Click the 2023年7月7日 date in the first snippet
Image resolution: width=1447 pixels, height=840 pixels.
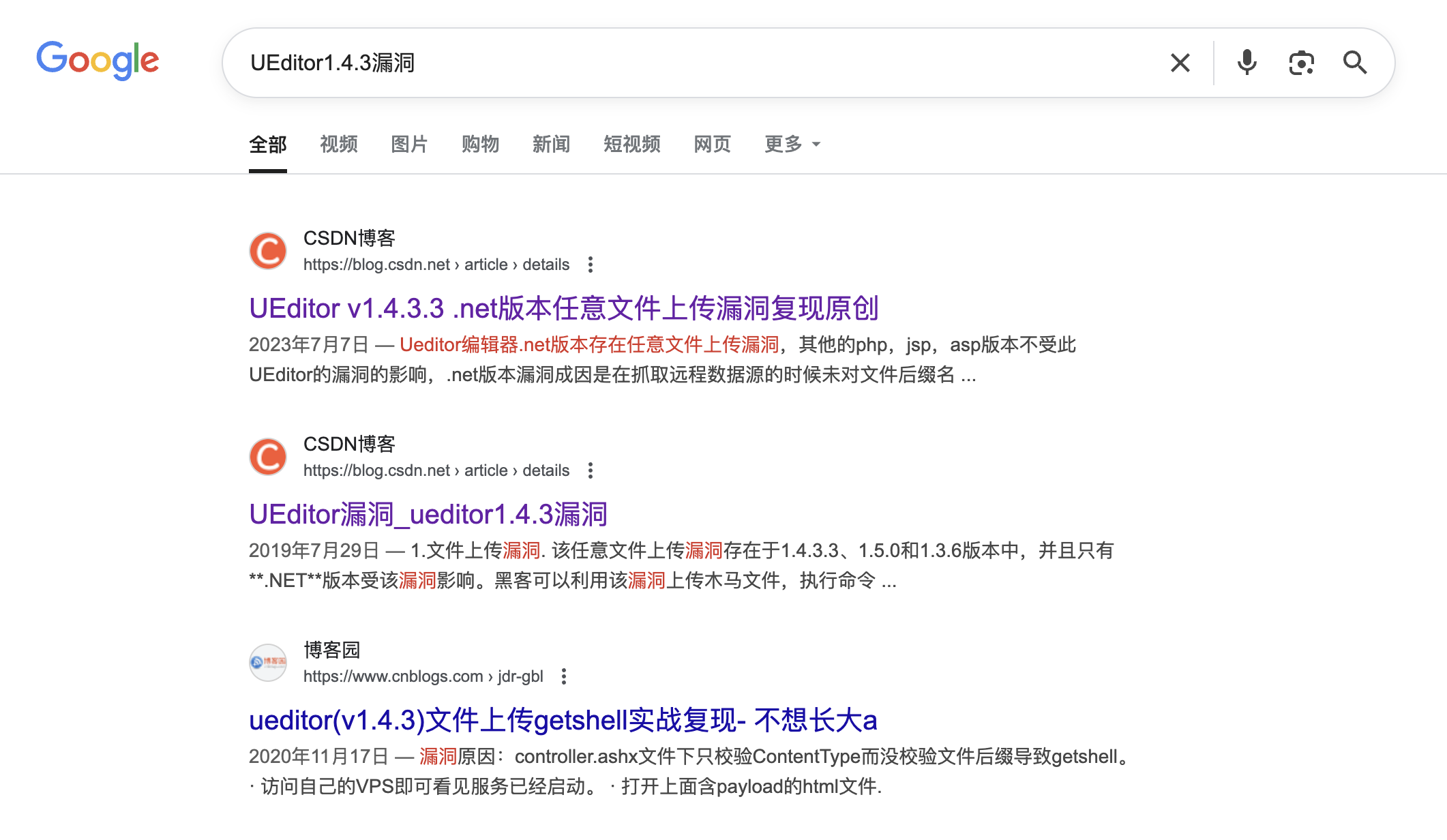coord(309,345)
